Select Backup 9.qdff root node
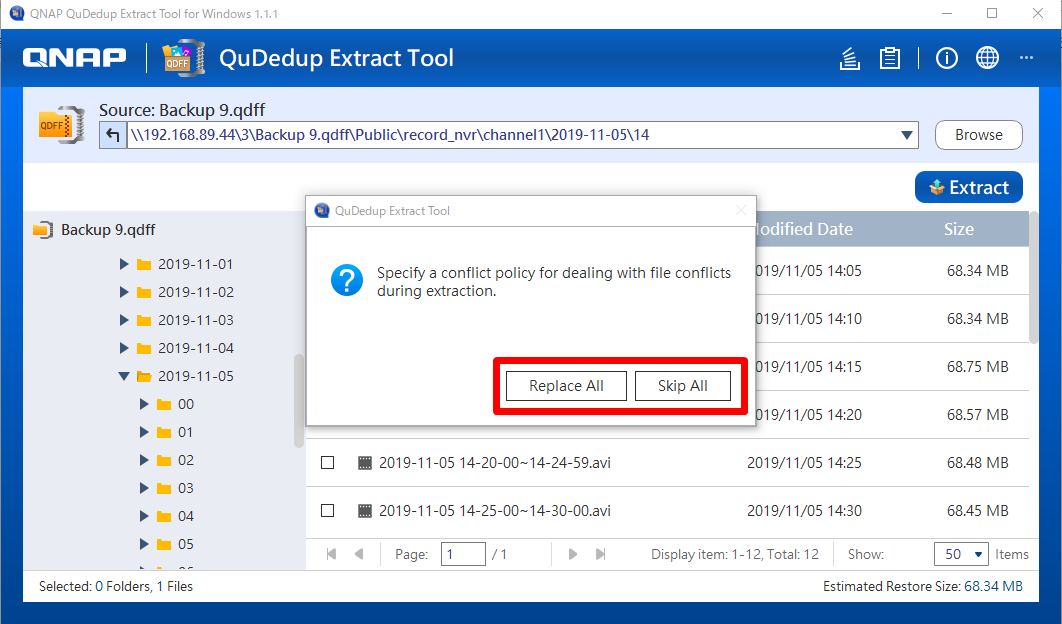Screen dimensions: 1062x624 [x=108, y=230]
